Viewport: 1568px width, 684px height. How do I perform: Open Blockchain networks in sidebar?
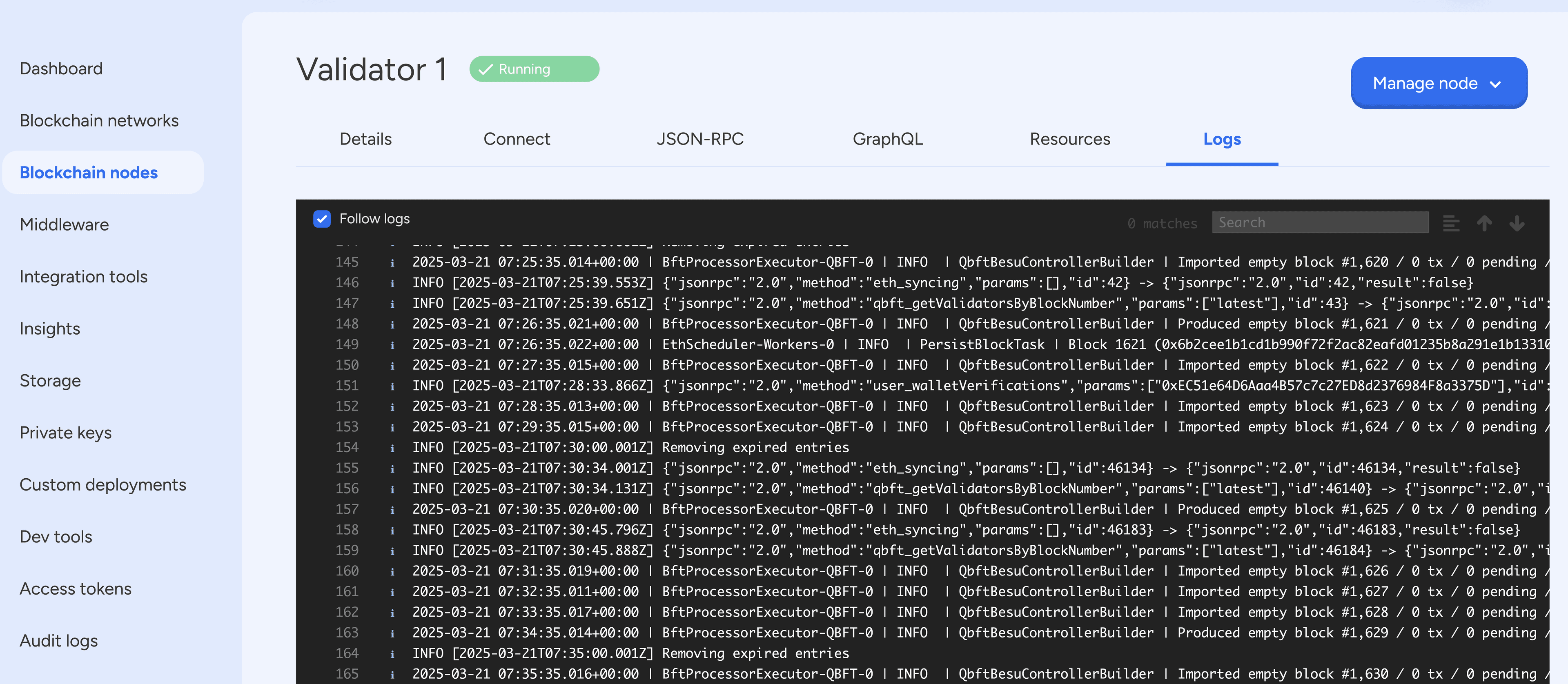(99, 120)
